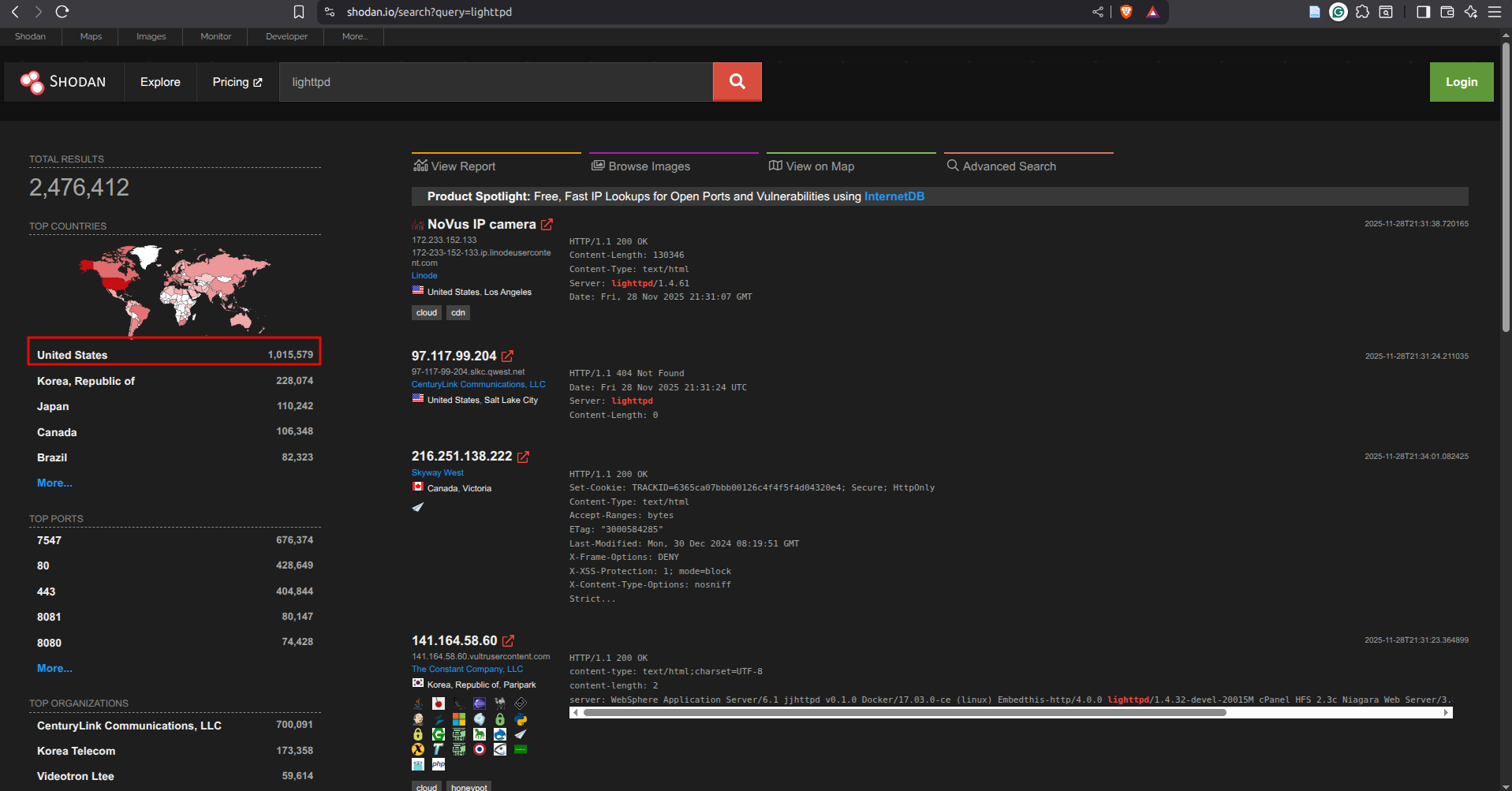Click the browser reload icon

[62, 12]
